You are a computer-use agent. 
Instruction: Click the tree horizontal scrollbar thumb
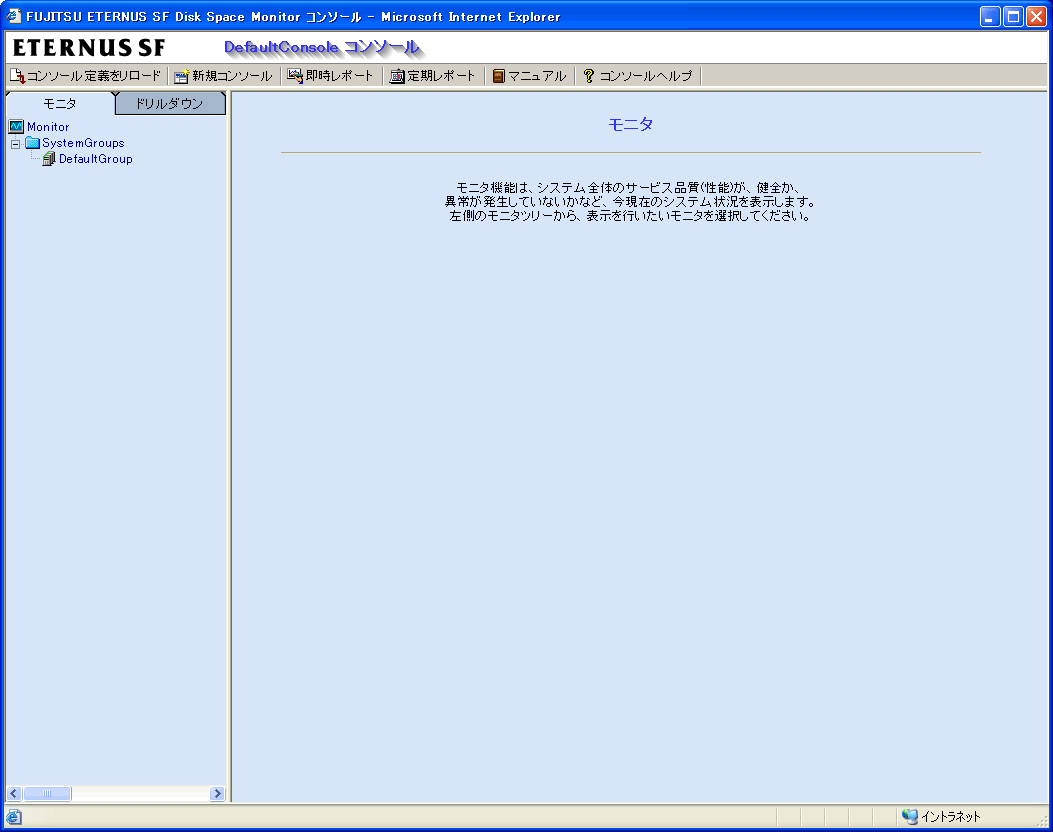pos(47,794)
